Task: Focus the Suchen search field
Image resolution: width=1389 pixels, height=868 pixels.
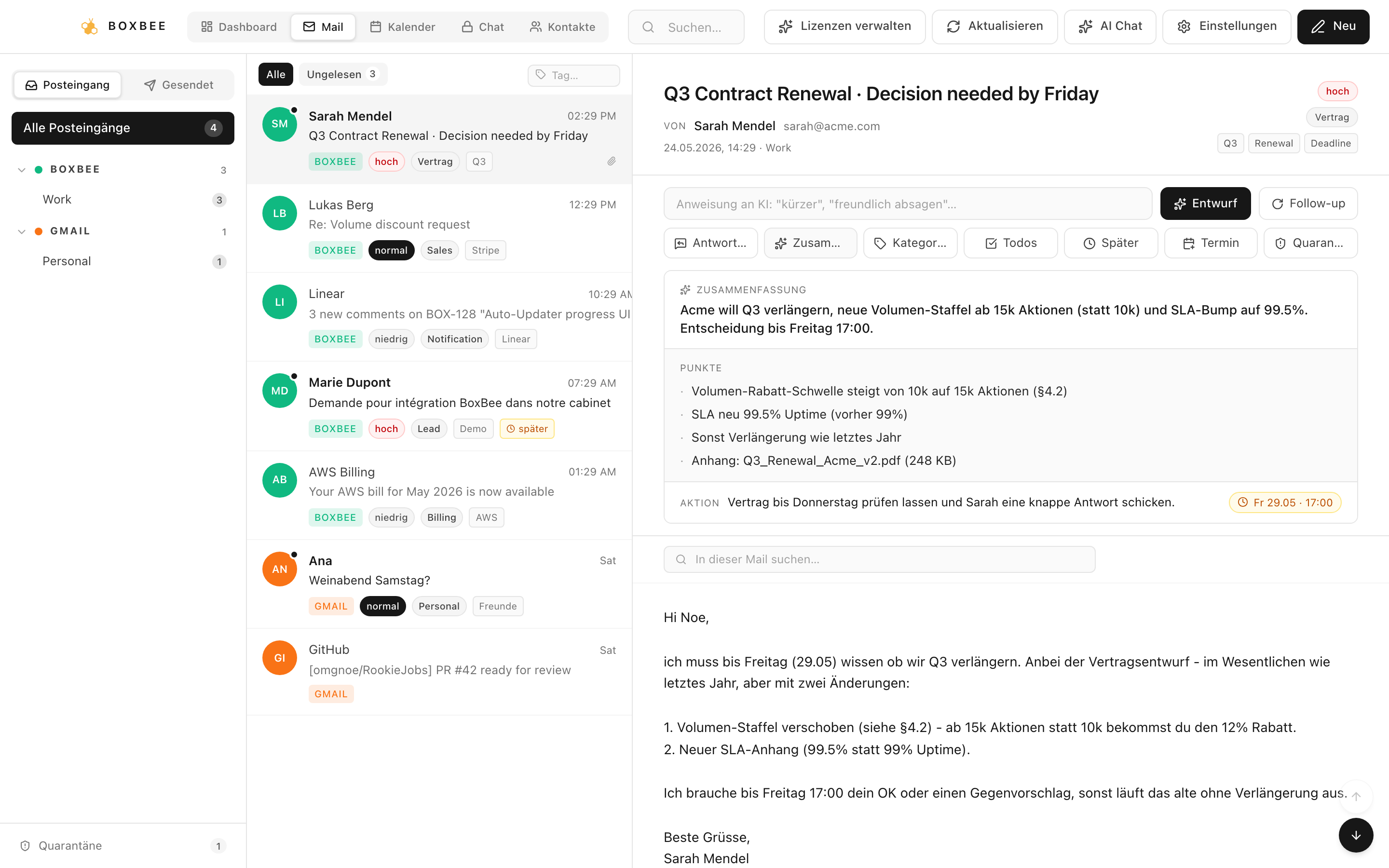Action: [x=686, y=27]
